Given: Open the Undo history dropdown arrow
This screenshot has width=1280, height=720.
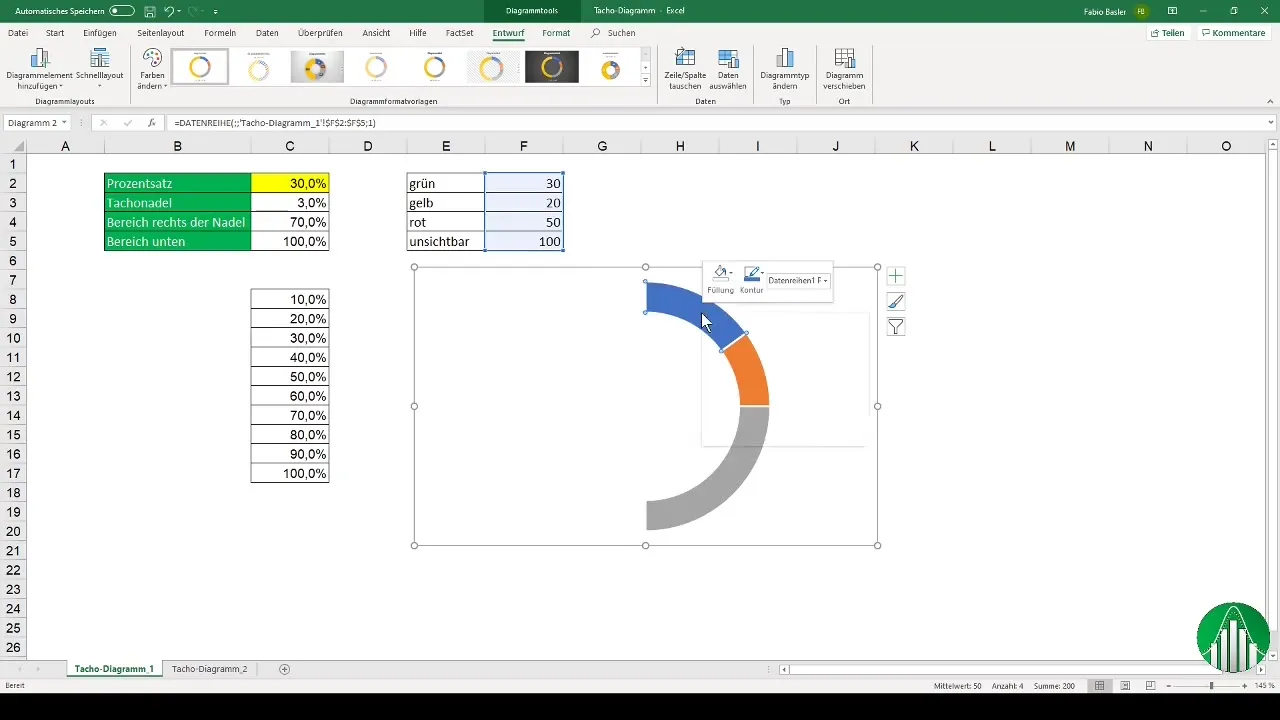Looking at the screenshot, I should (179, 11).
